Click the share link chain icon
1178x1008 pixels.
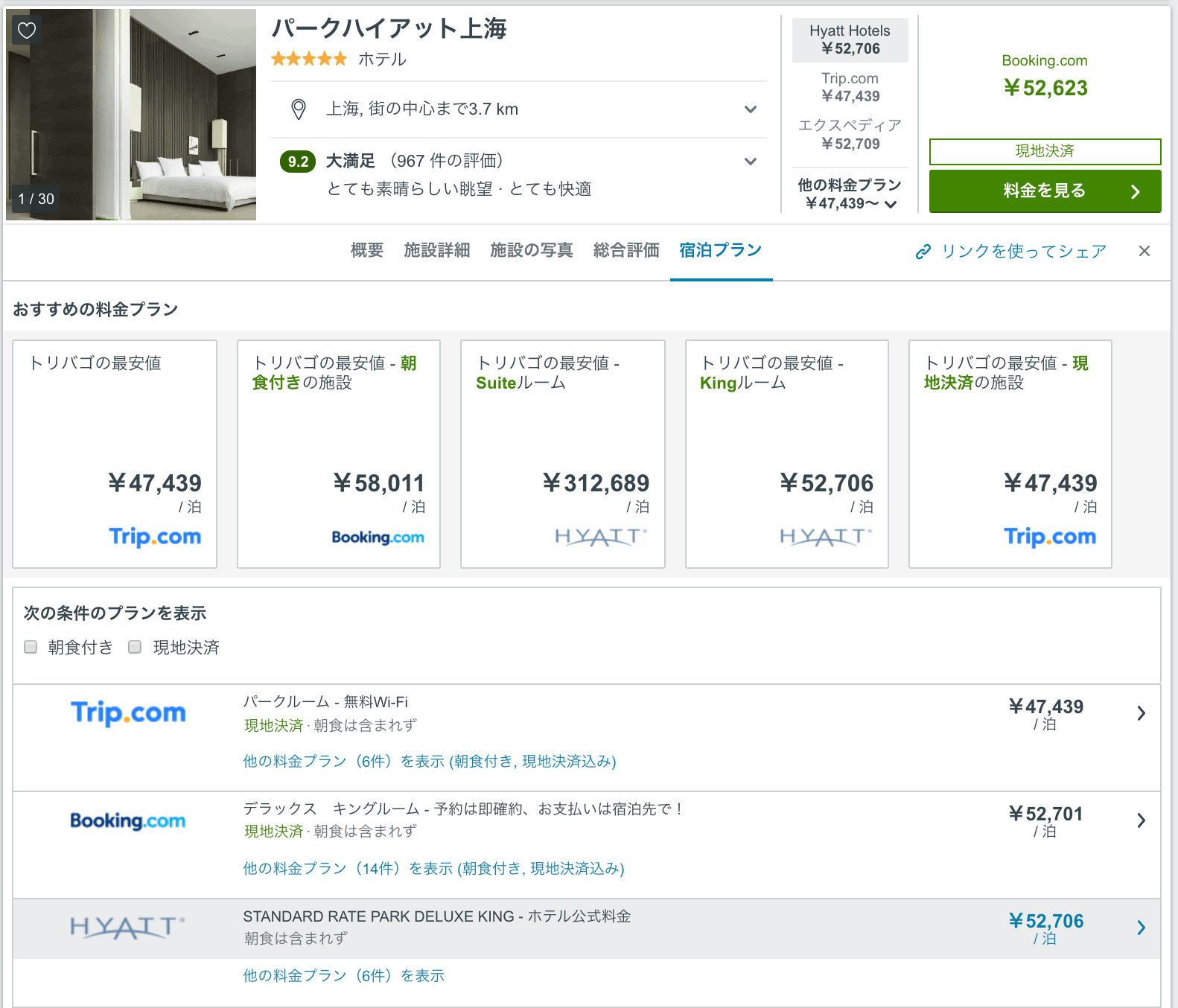pos(923,252)
